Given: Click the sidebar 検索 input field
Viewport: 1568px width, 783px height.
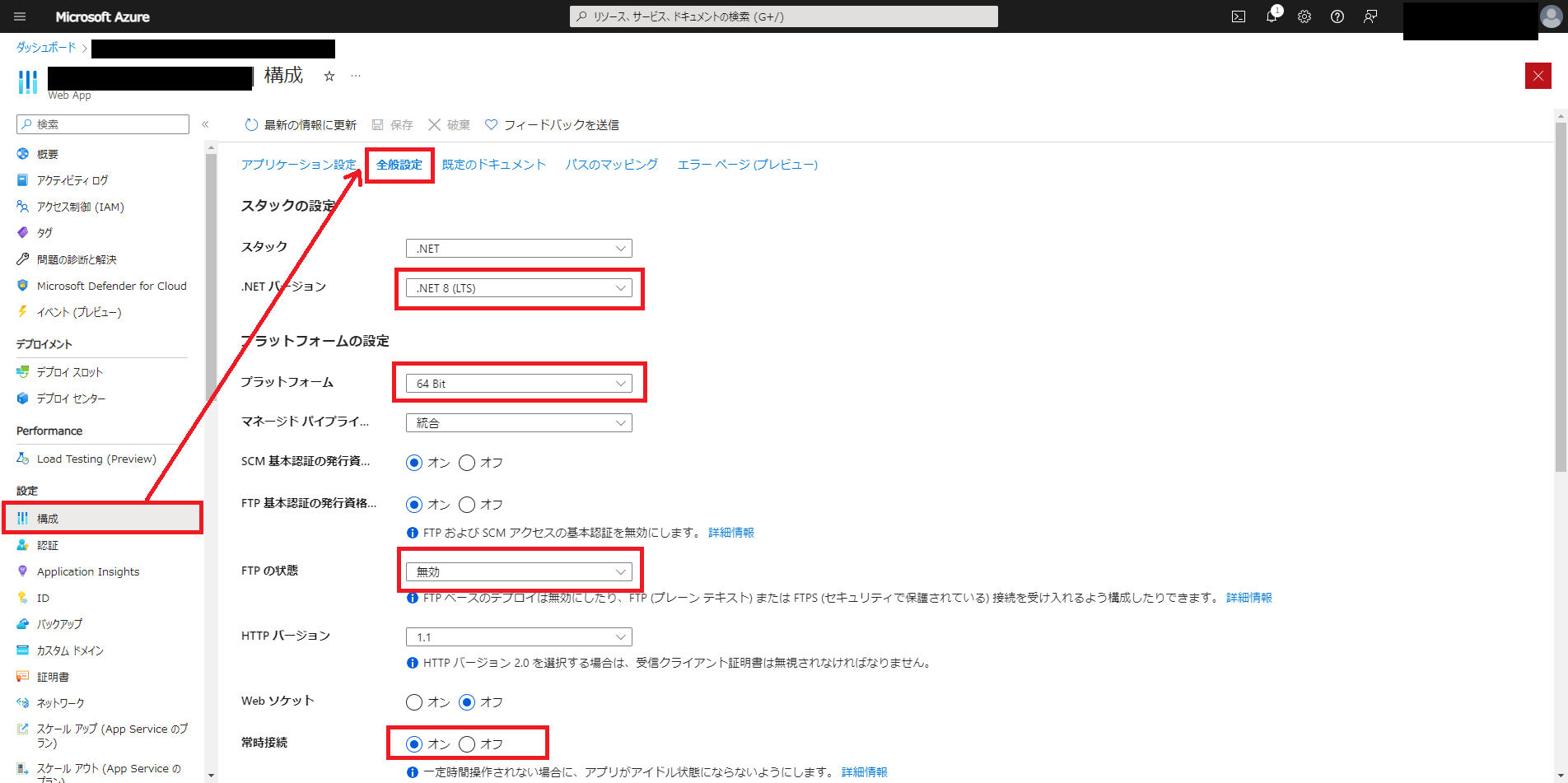Looking at the screenshot, I should pos(103,124).
